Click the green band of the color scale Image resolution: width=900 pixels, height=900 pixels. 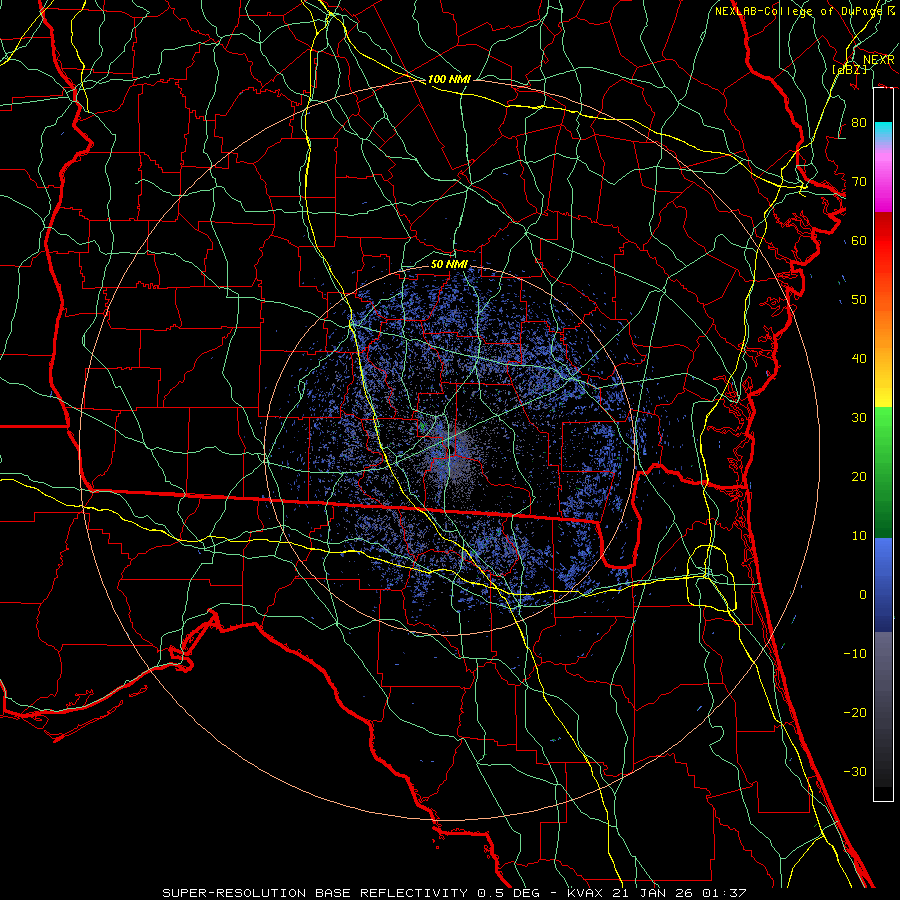883,472
